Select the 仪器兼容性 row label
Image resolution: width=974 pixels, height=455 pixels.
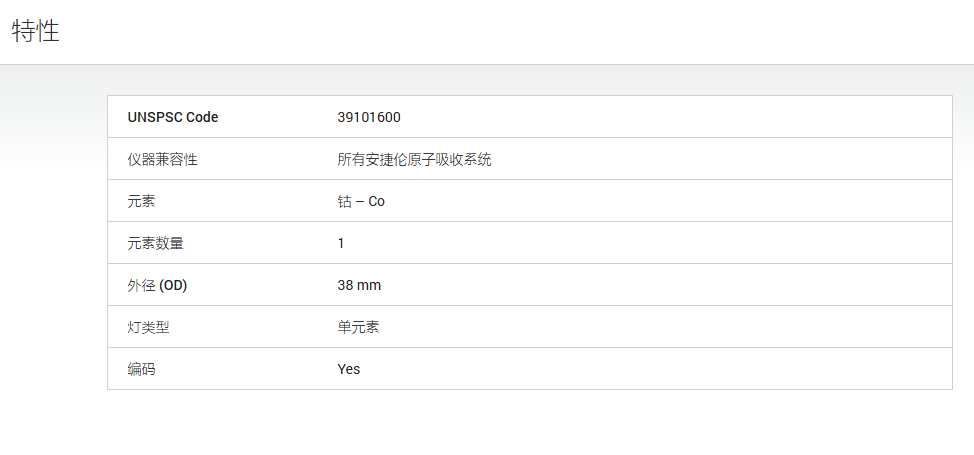tap(162, 159)
